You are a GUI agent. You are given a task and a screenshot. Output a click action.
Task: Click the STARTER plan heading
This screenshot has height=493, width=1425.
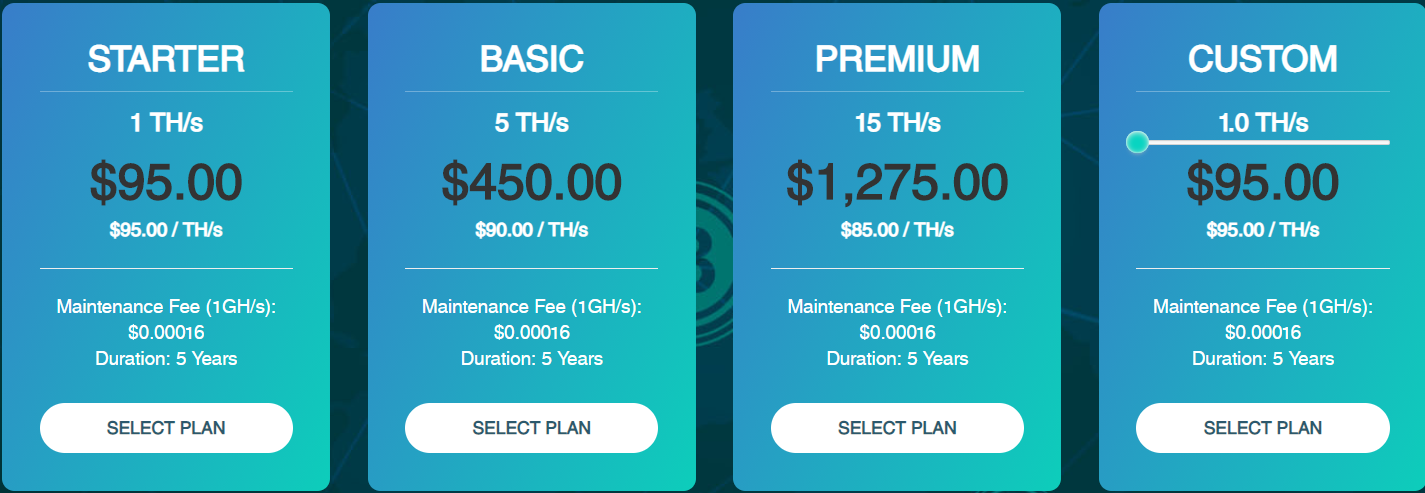166,59
